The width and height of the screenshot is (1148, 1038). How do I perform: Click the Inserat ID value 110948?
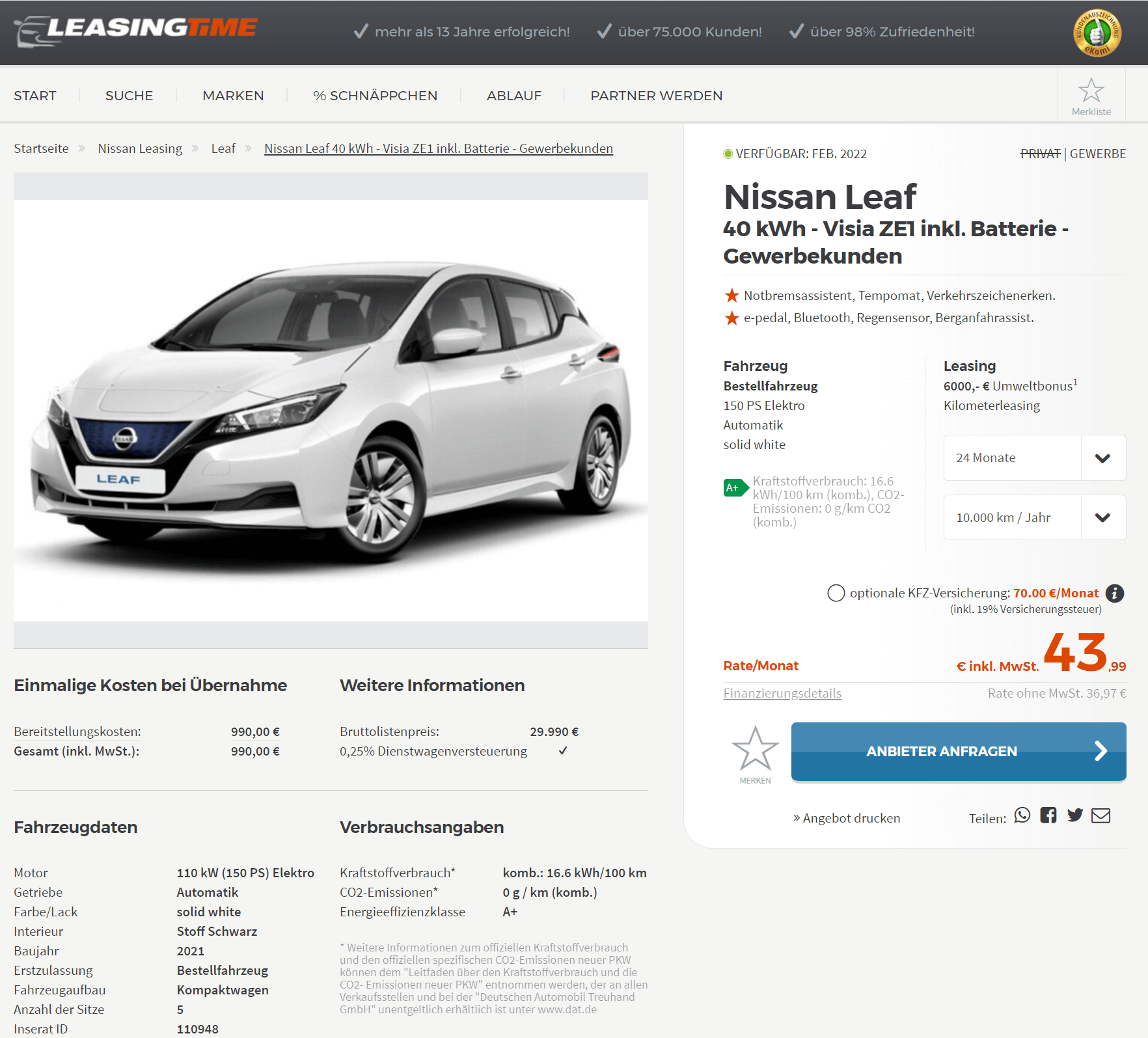tap(198, 1029)
